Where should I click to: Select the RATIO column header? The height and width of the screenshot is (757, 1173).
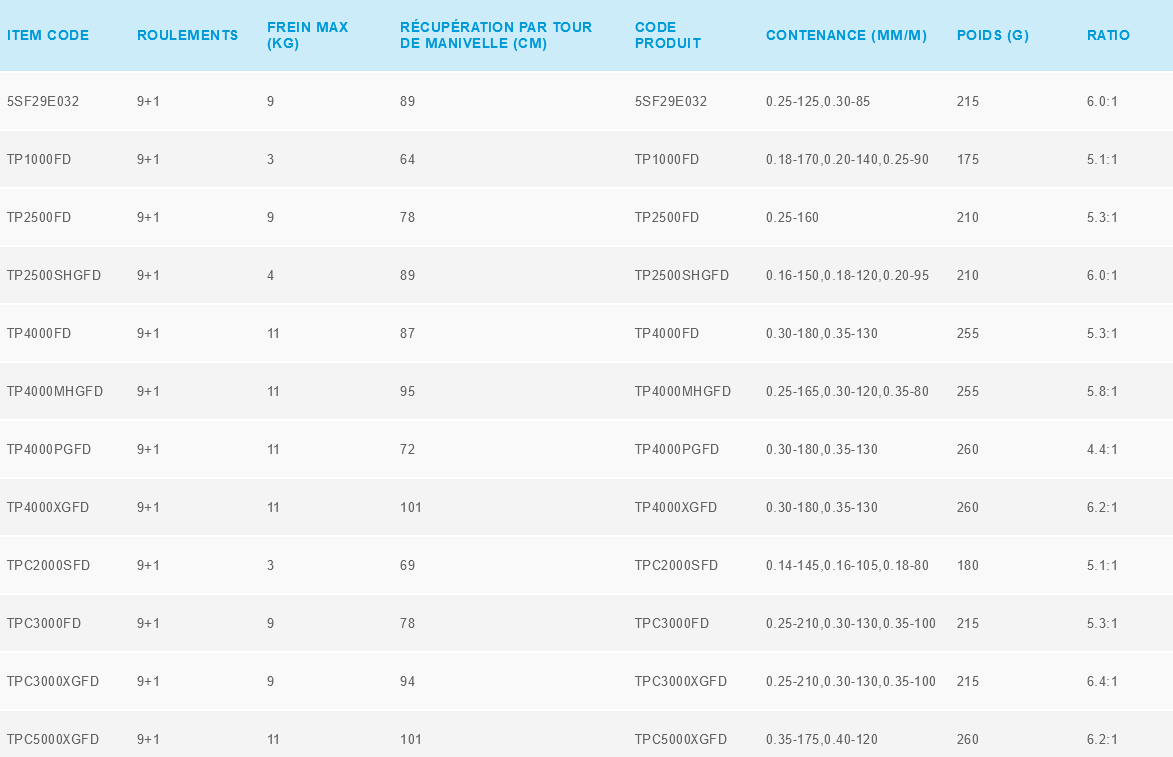click(1108, 35)
